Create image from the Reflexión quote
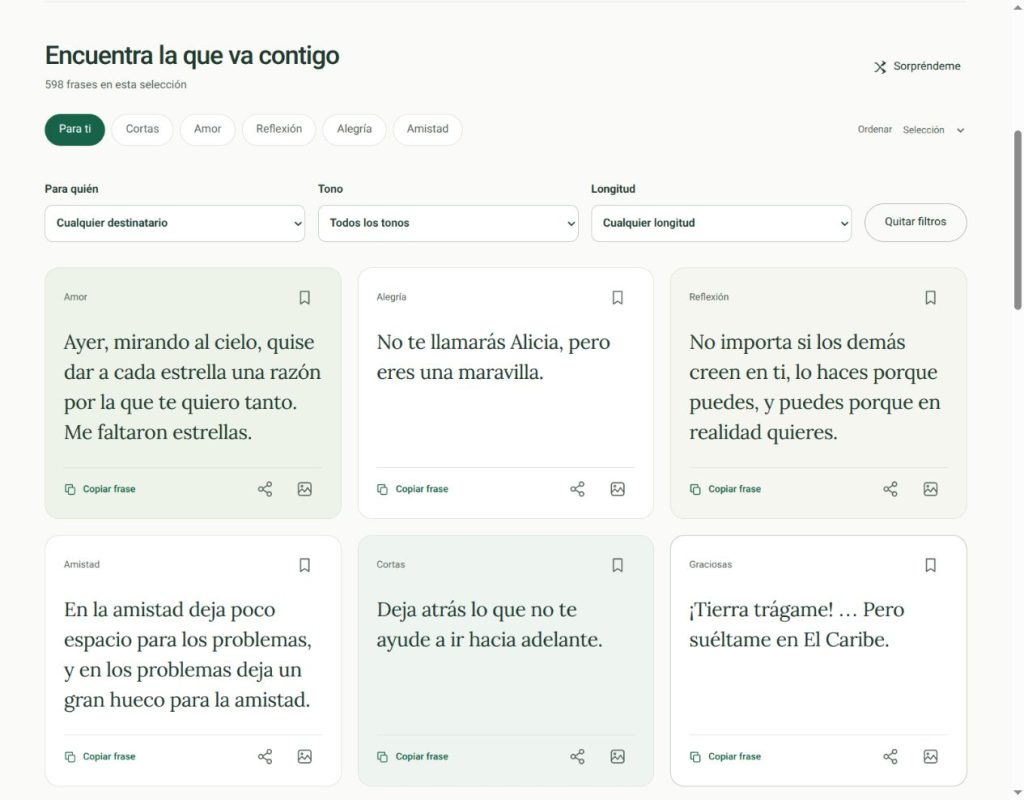 coord(930,489)
